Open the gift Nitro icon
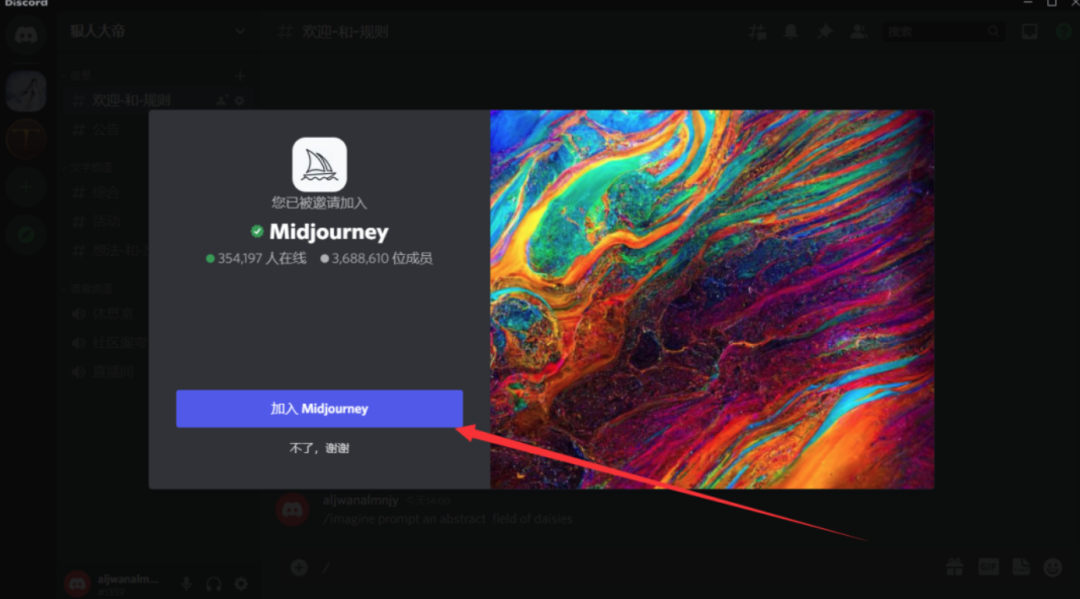Screen dimensions: 1080x599 (x=955, y=567)
